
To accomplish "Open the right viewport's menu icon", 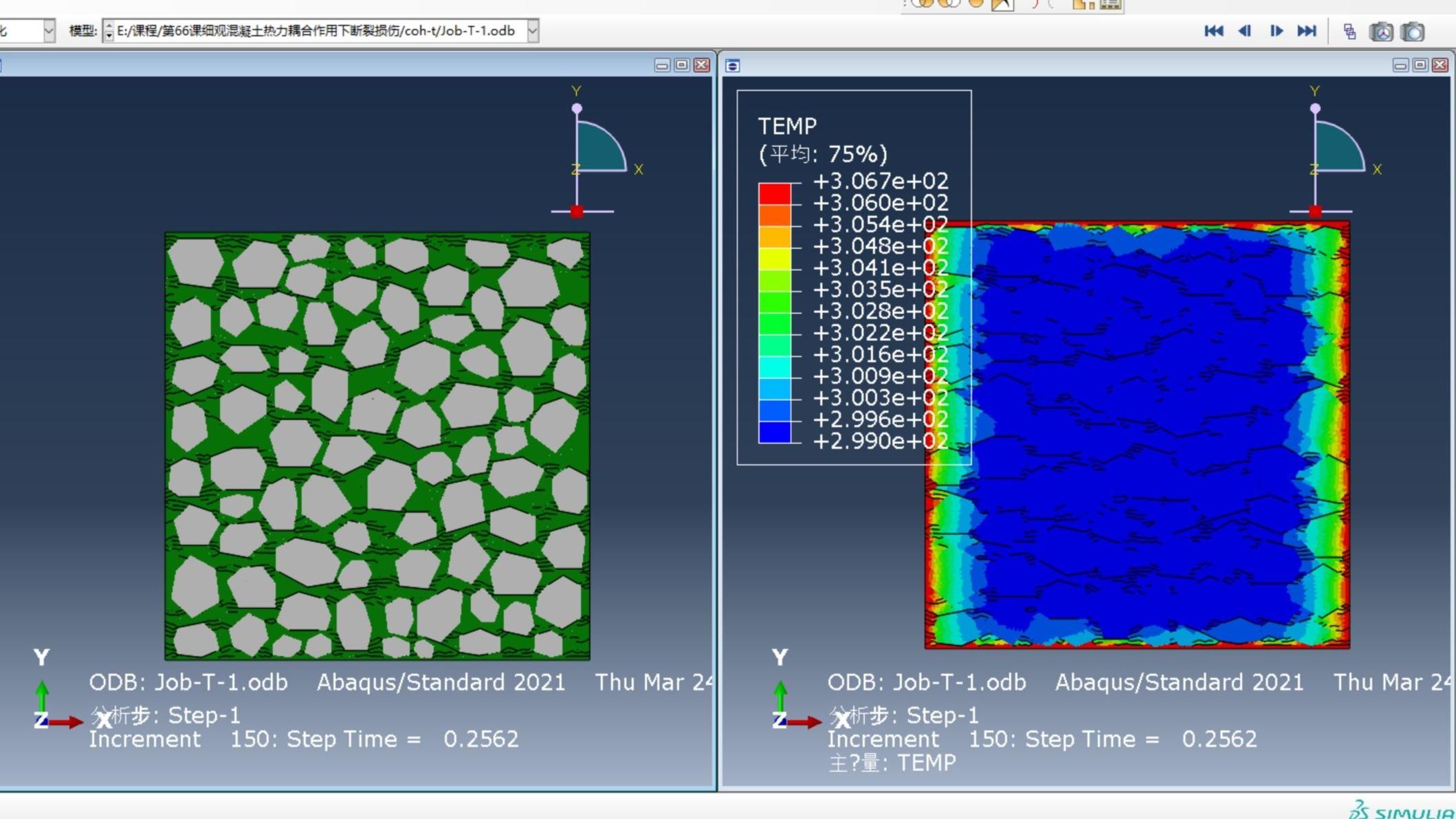I will [733, 65].
